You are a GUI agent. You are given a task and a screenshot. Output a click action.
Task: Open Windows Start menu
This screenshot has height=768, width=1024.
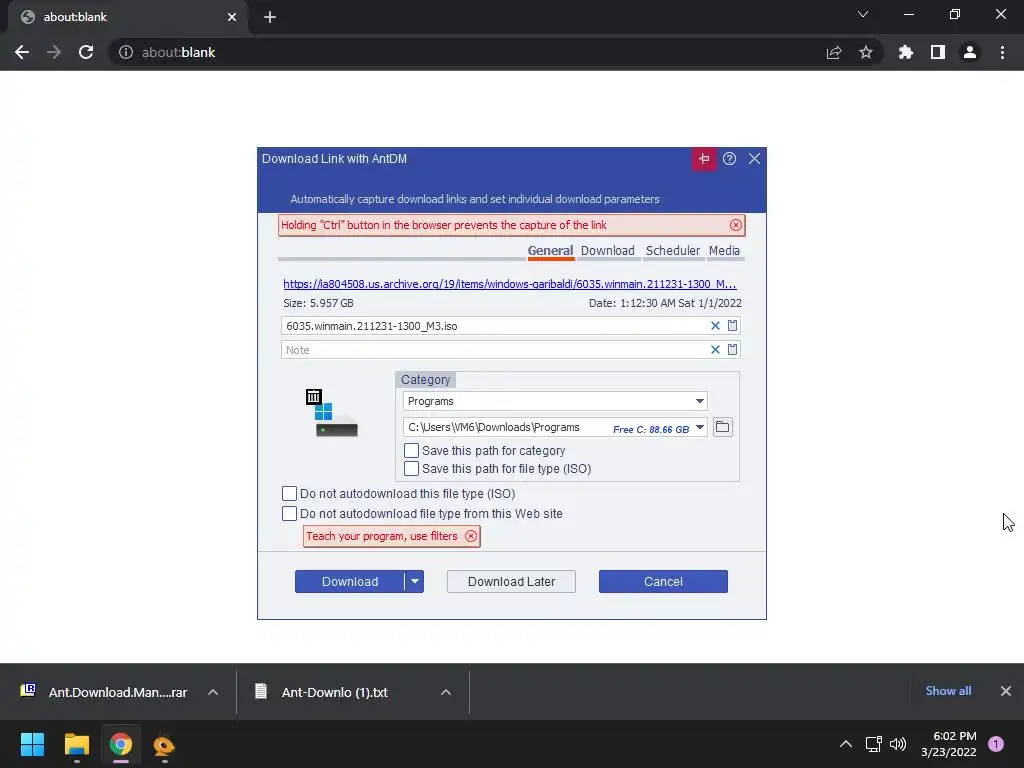click(32, 744)
